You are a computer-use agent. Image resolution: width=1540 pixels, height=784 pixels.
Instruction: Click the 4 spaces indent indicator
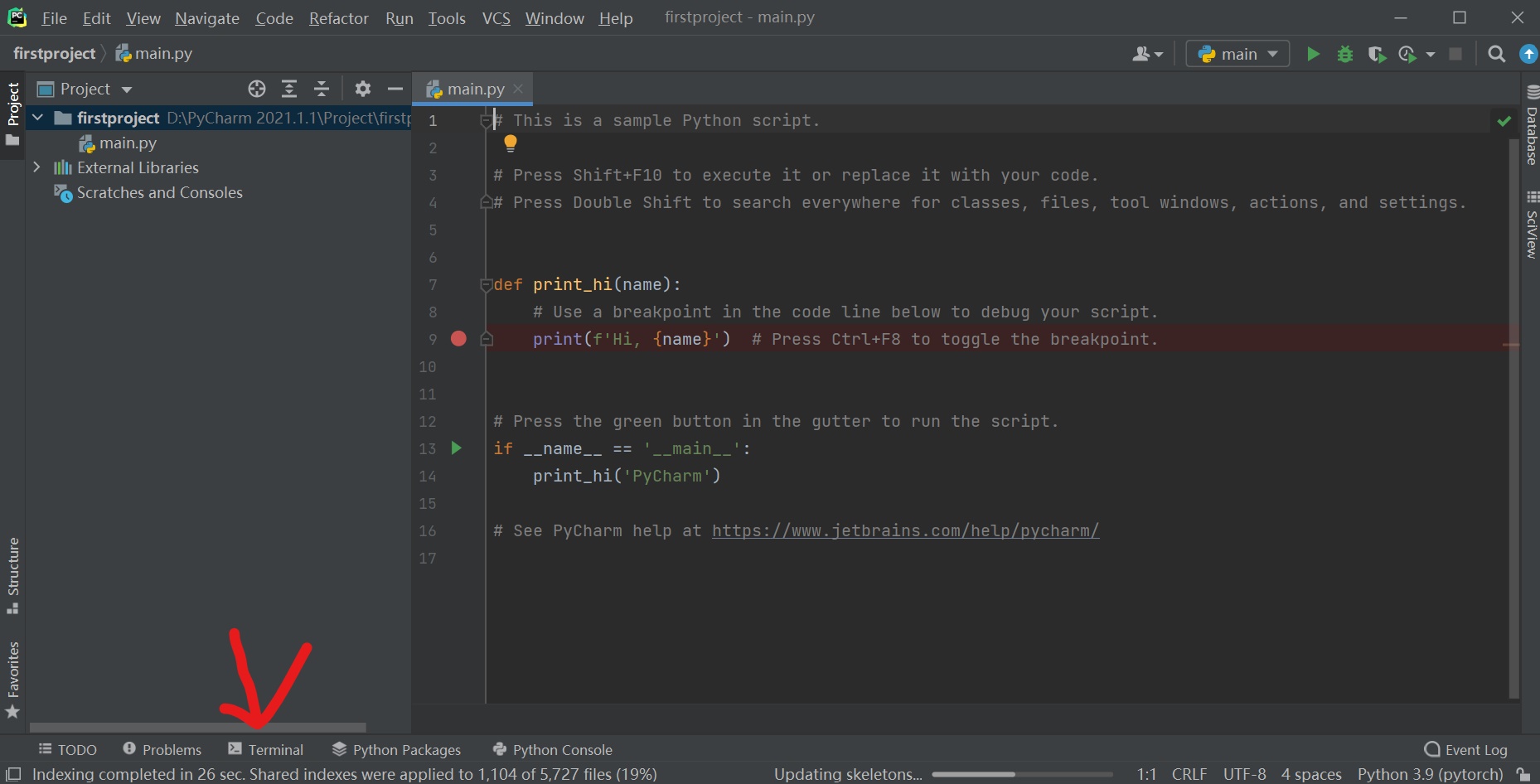(1311, 774)
